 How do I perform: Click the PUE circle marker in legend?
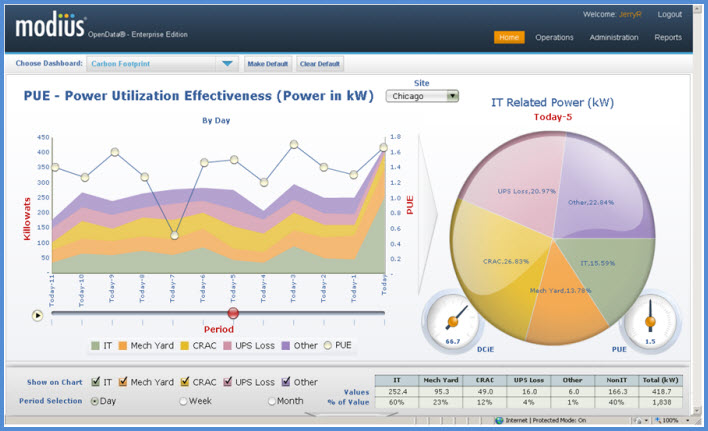pyautogui.click(x=327, y=346)
